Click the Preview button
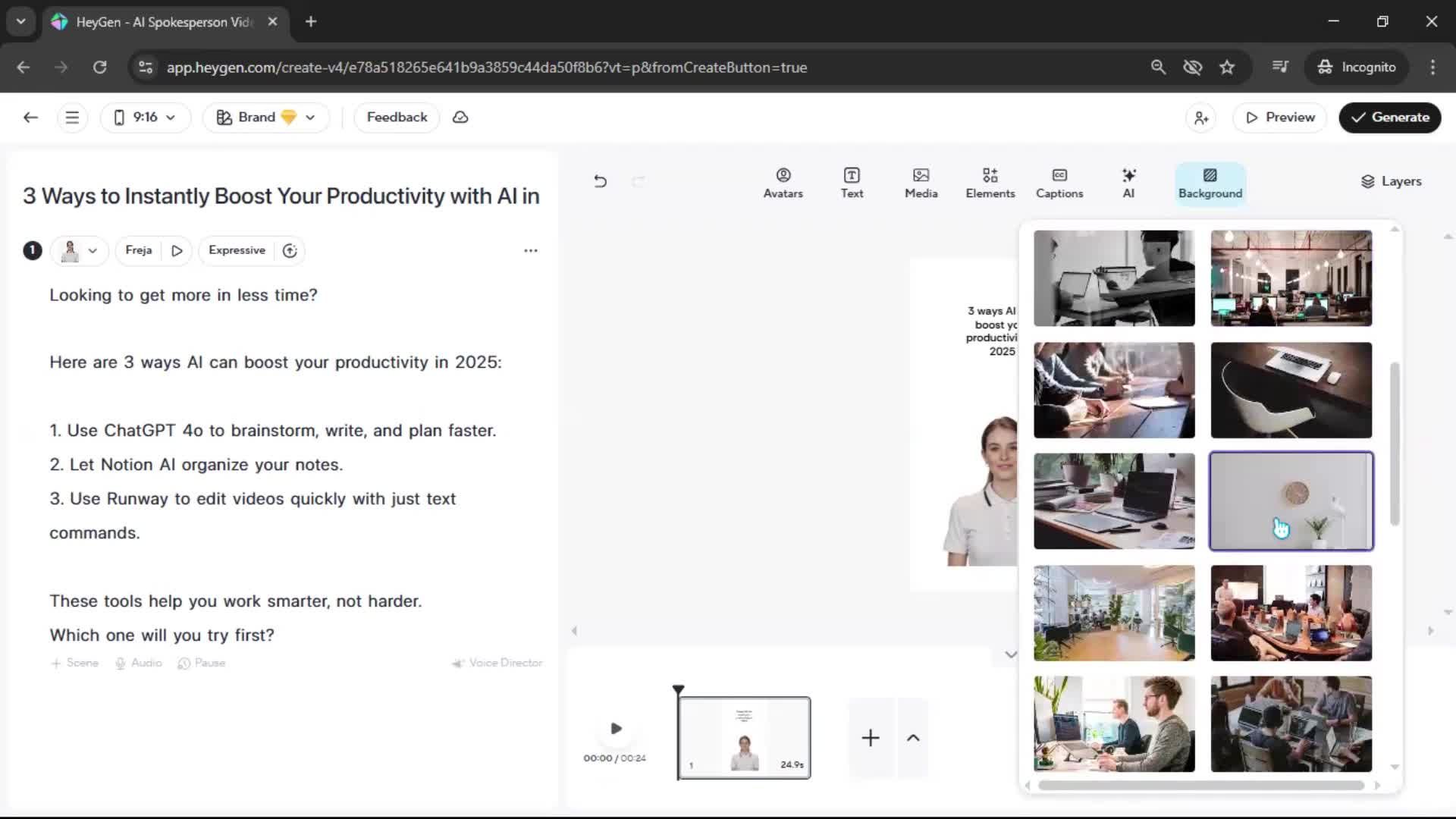This screenshot has height=819, width=1456. pyautogui.click(x=1280, y=118)
